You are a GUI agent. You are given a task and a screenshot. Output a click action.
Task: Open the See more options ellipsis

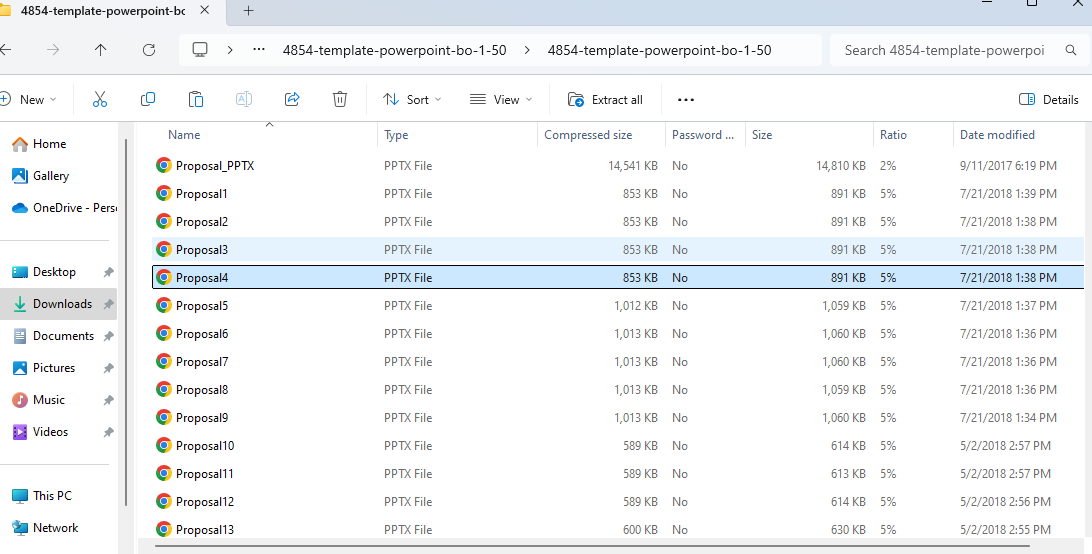click(685, 99)
